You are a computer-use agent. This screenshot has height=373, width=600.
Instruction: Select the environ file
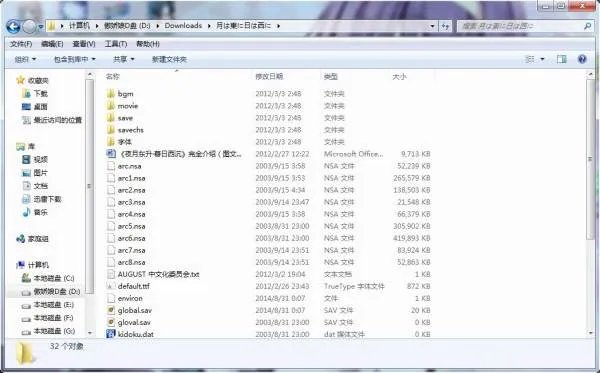130,298
